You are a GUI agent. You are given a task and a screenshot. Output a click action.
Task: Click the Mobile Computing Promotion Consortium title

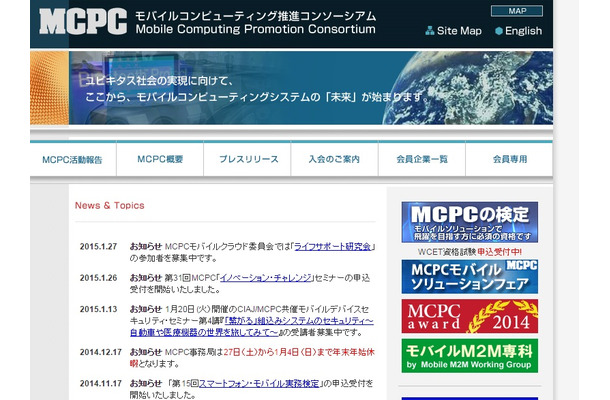256,29
